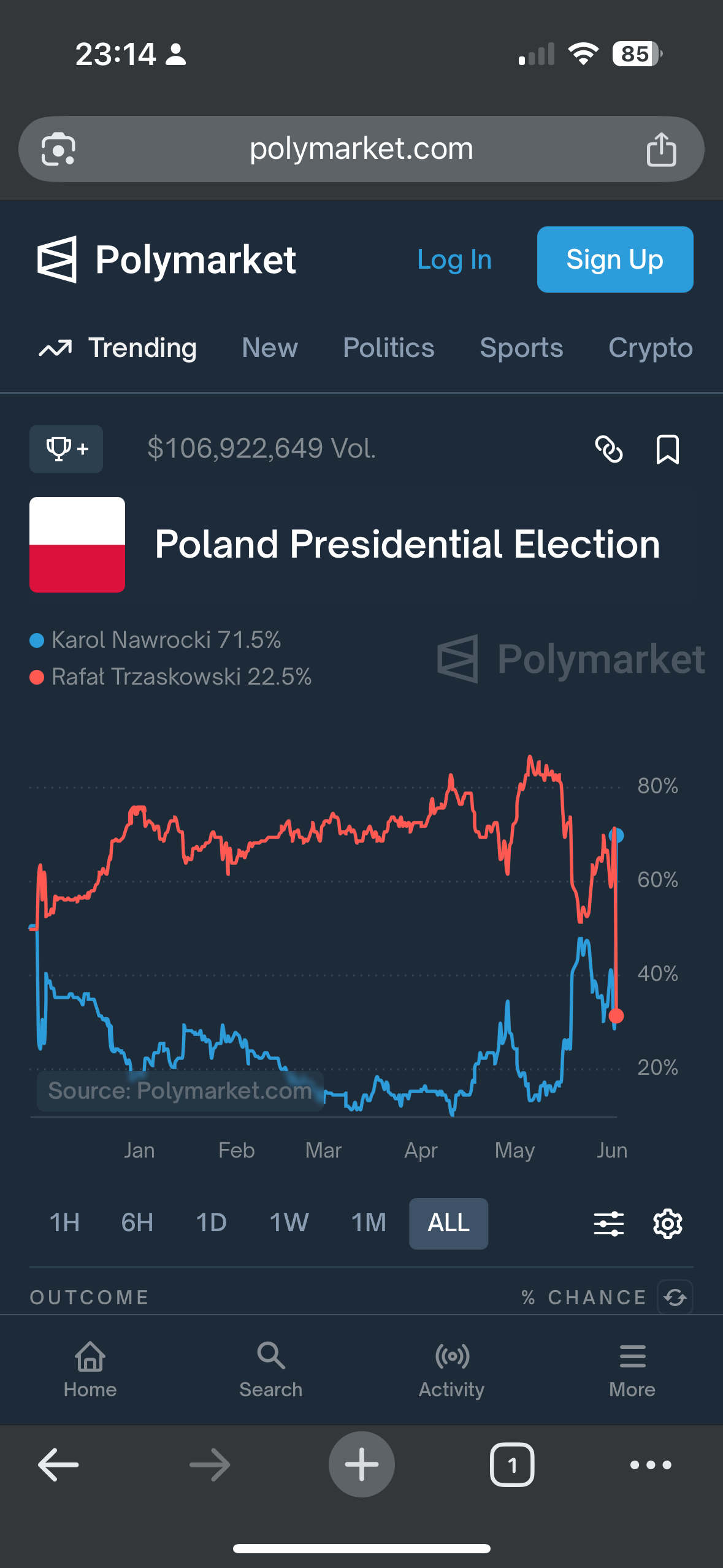Switch chart range to 1W
Viewport: 723px width, 1568px height.
[289, 1223]
